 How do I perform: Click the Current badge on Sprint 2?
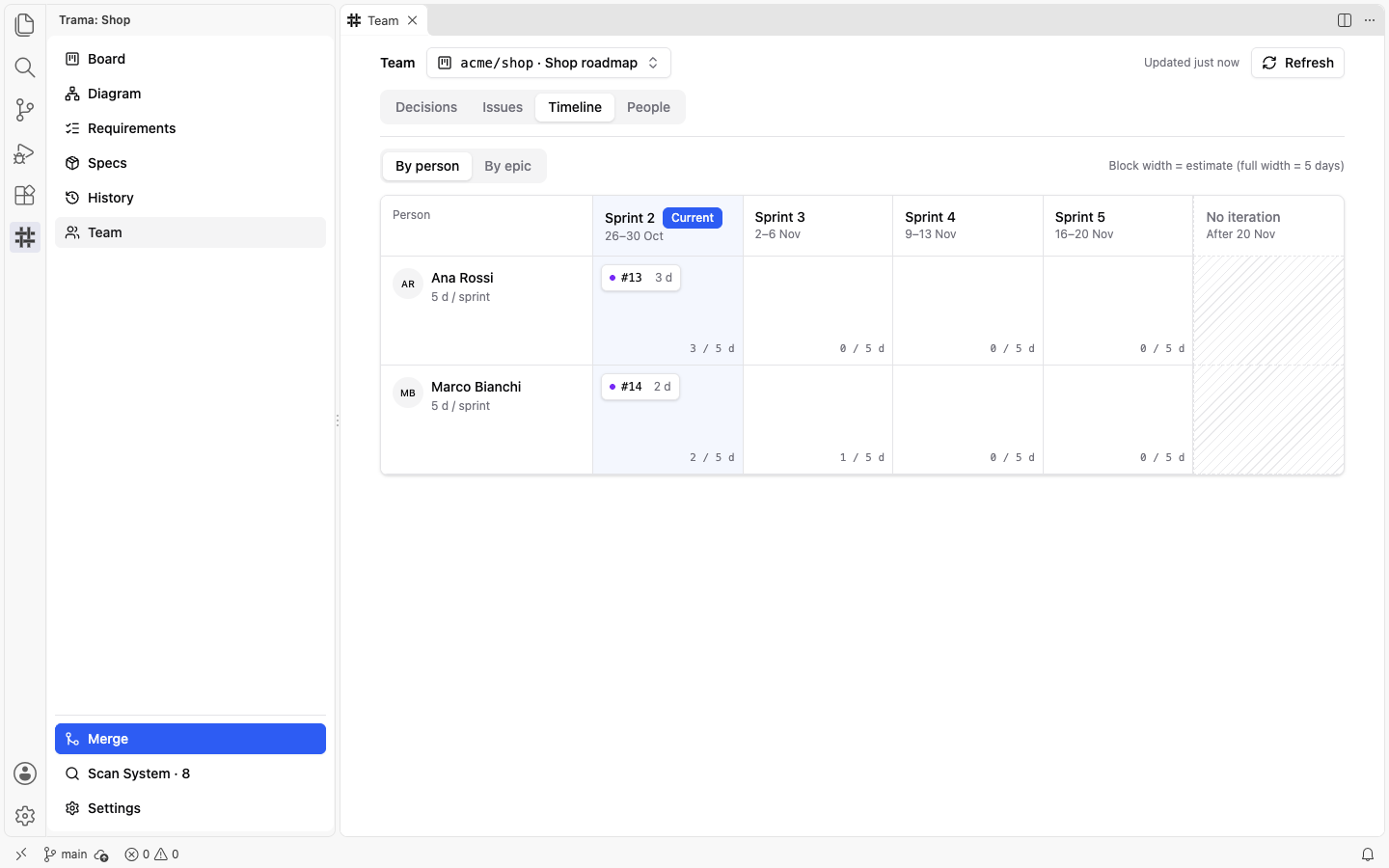click(693, 218)
